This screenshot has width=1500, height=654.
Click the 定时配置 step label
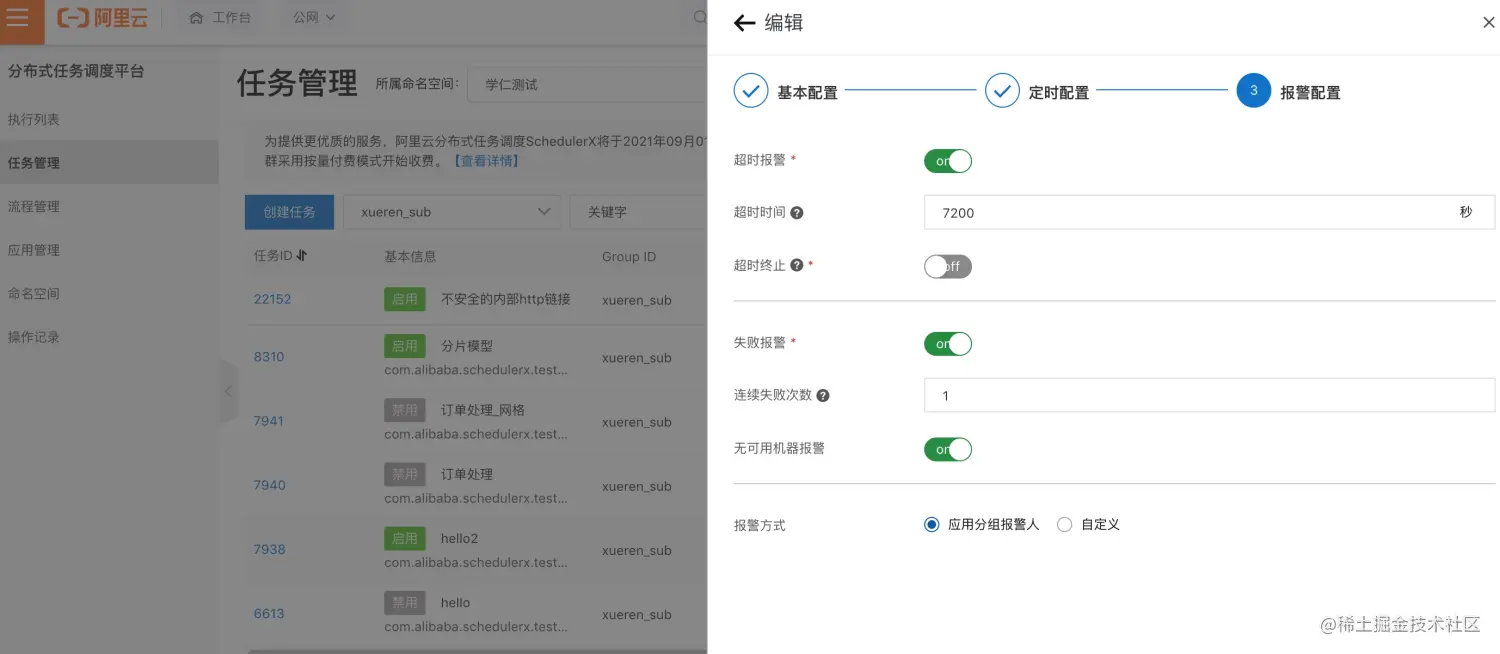(1059, 92)
